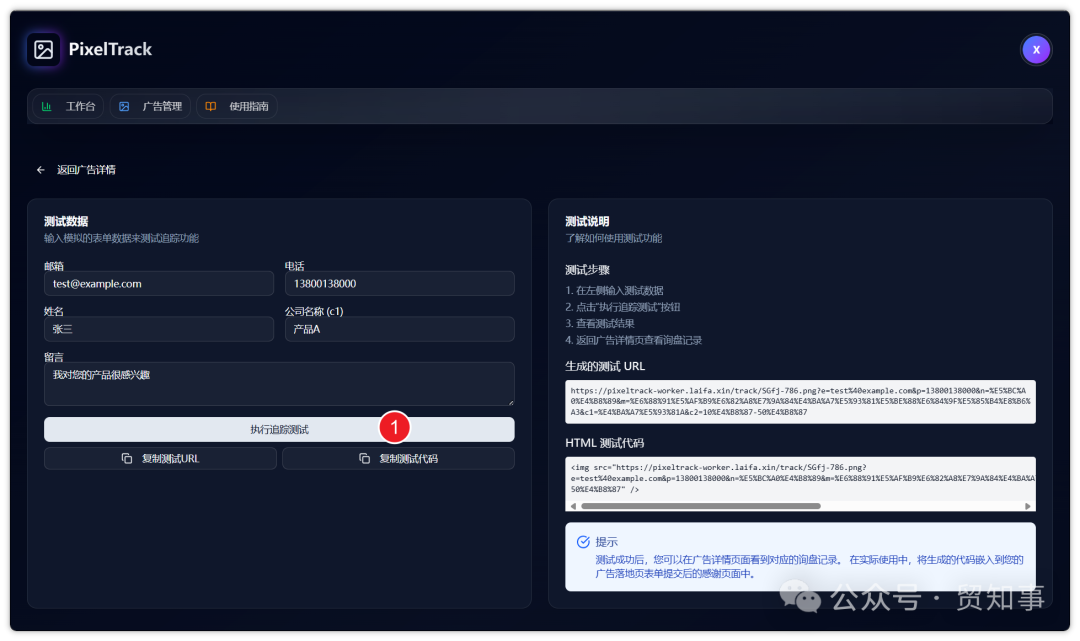The width and height of the screenshot is (1080, 641).
Task: Click the PixelTrack title text
Action: tap(110, 50)
